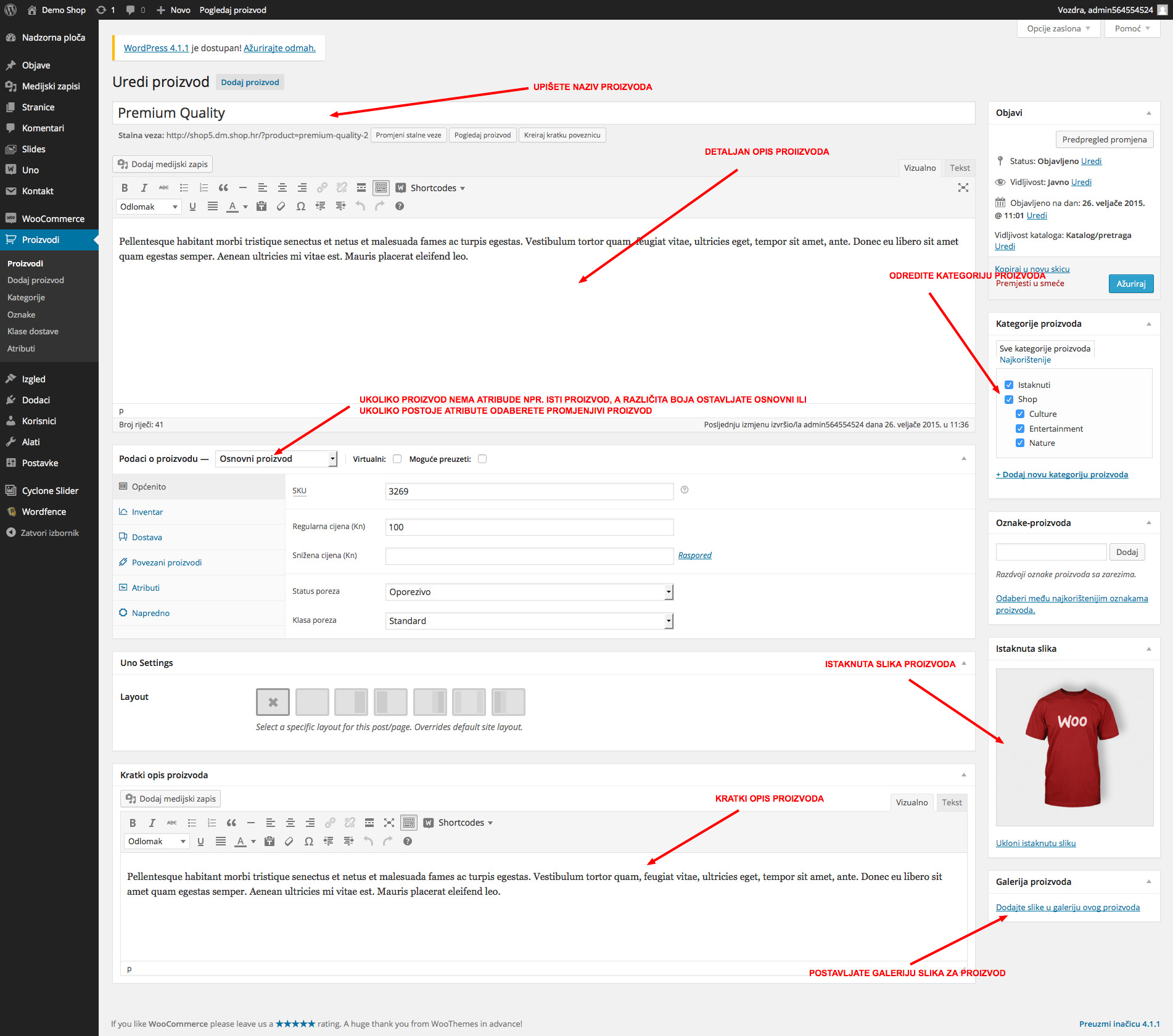1173x1036 pixels.
Task: Click the blockquote icon in main editor
Action: point(223,188)
